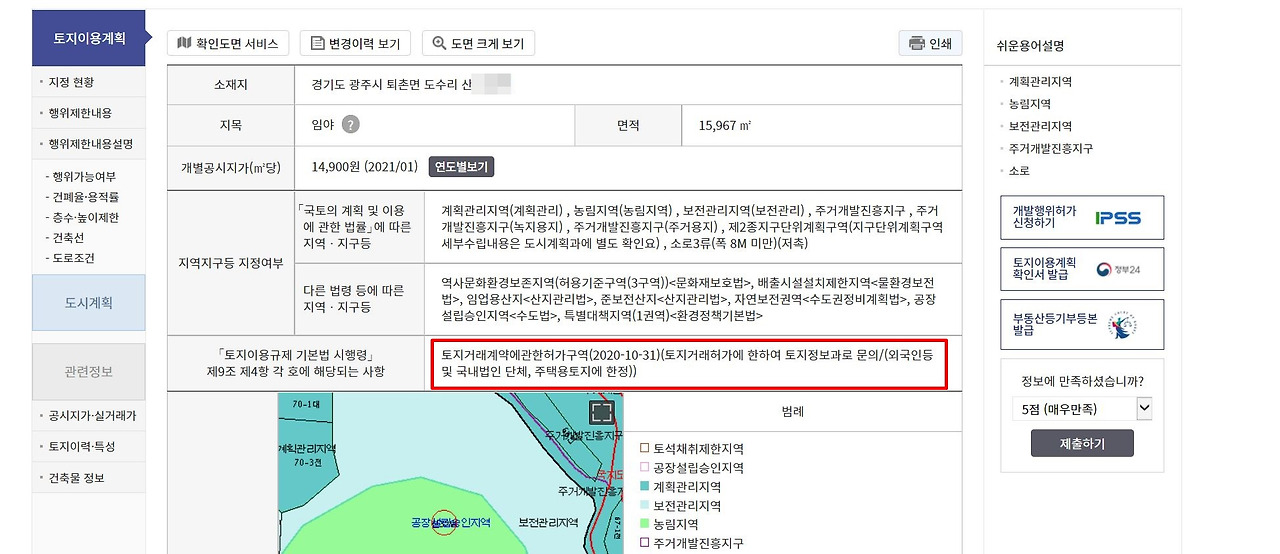
Task: Click 토지이용계획 확인서 발급 banner
Action: coord(1082,270)
